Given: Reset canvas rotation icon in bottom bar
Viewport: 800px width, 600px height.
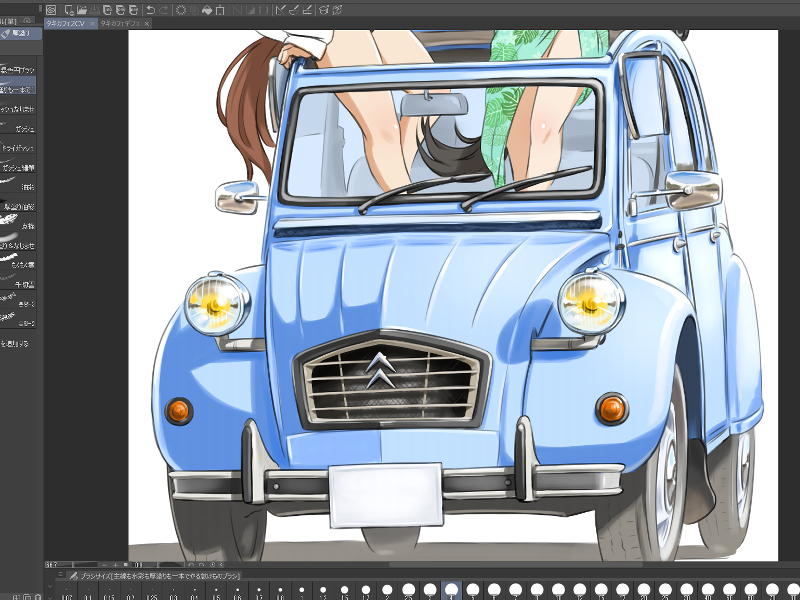Looking at the screenshot, I should (x=213, y=565).
